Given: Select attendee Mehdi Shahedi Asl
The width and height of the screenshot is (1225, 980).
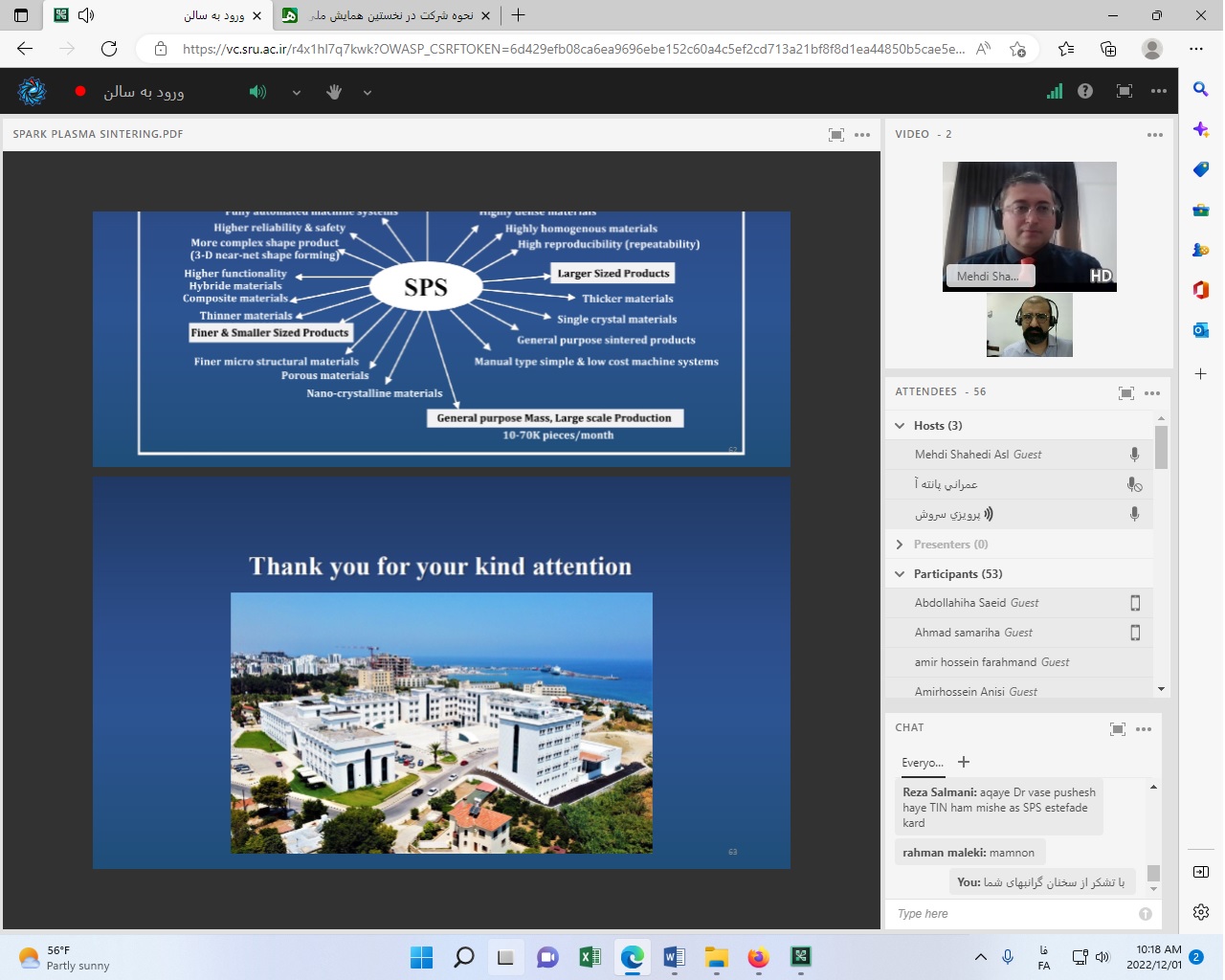Looking at the screenshot, I should [1019, 455].
